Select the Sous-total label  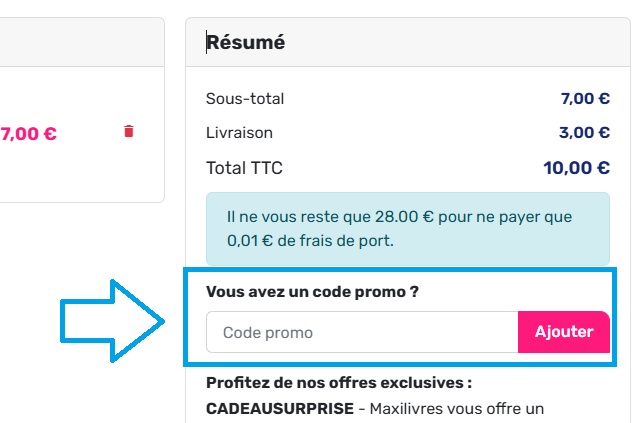coord(245,98)
